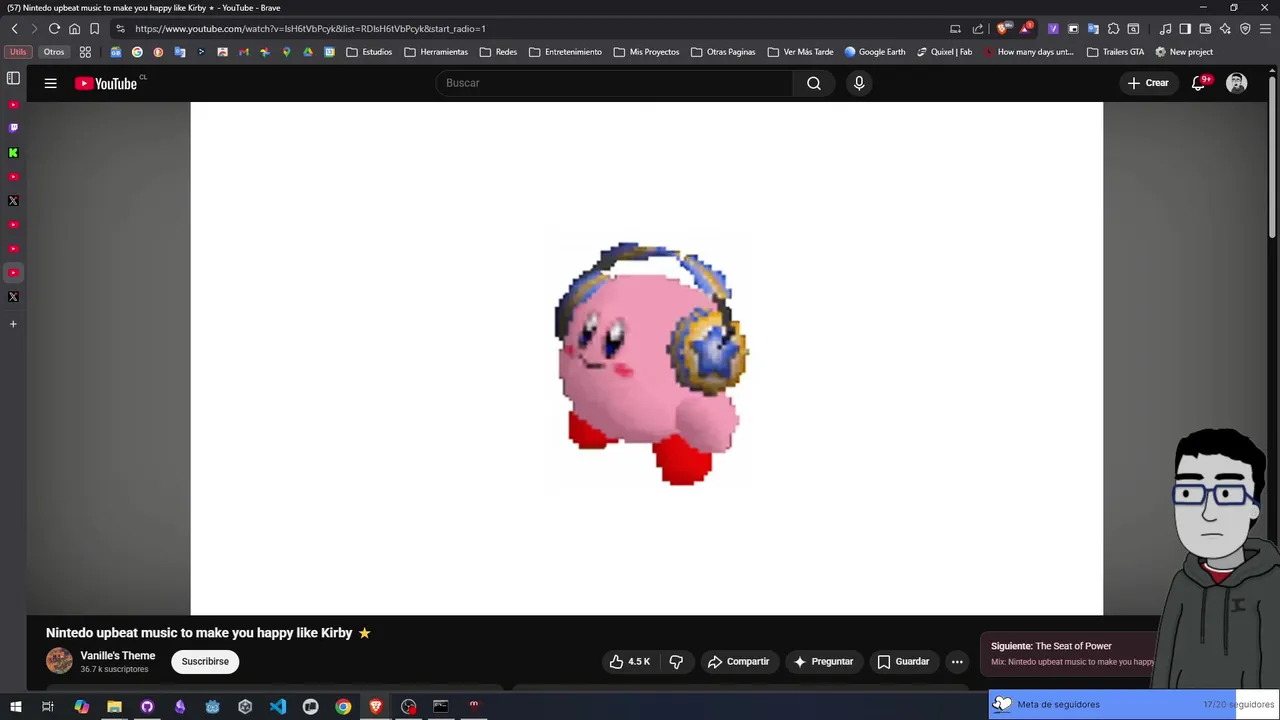Reload the page with the refresh icon
This screenshot has width=1280, height=720.
(54, 29)
